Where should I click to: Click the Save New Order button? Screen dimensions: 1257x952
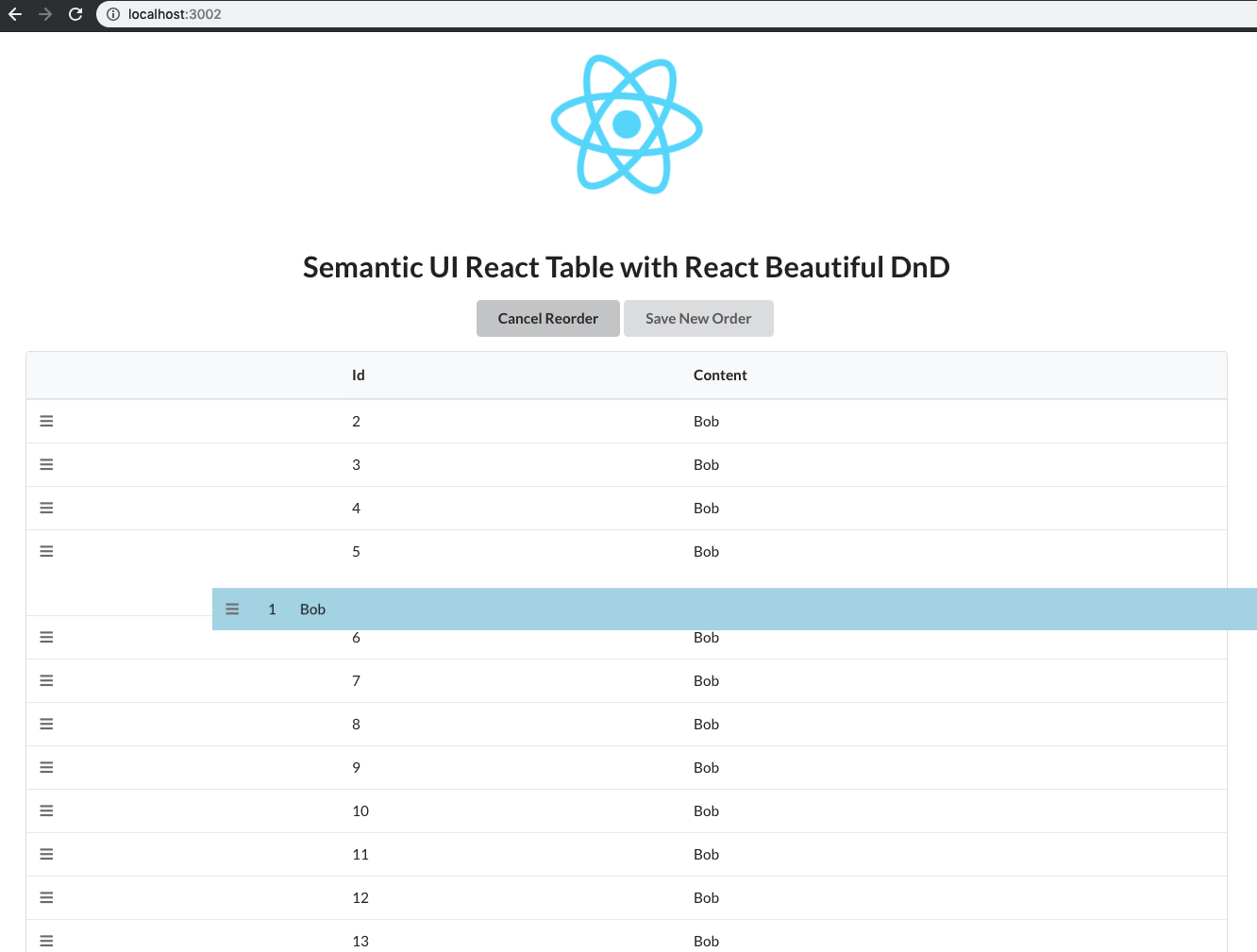click(x=698, y=318)
